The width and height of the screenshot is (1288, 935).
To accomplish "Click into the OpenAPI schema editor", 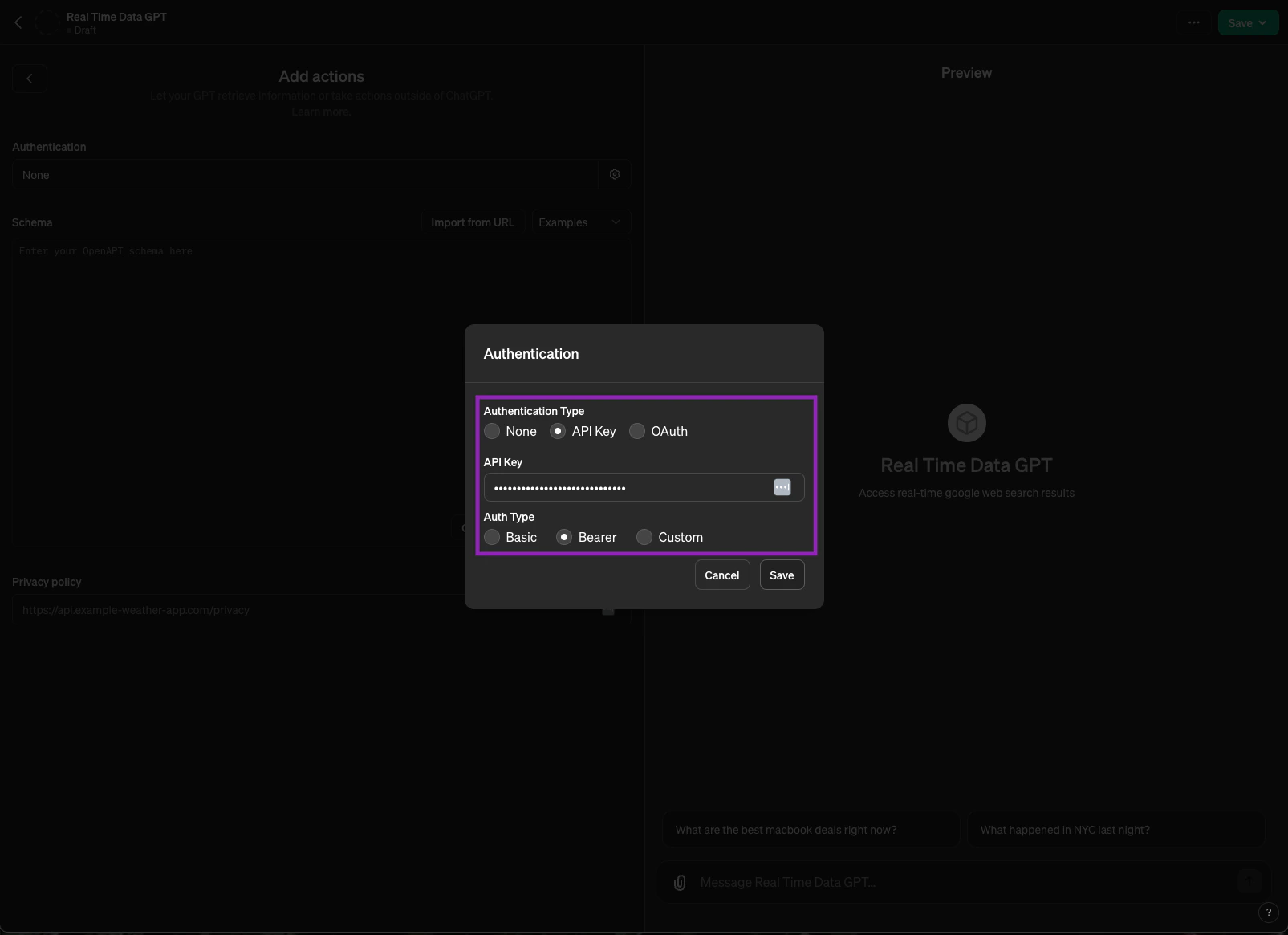I will click(321, 392).
